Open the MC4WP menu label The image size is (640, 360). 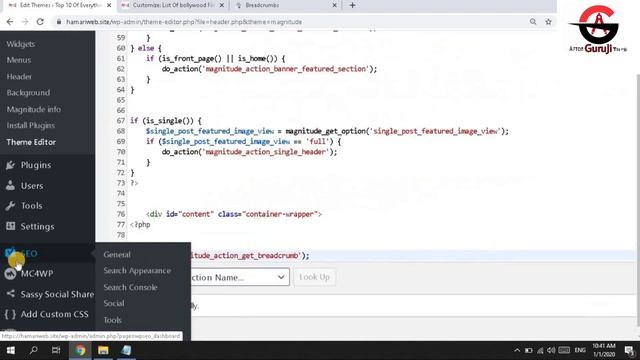pyautogui.click(x=37, y=273)
